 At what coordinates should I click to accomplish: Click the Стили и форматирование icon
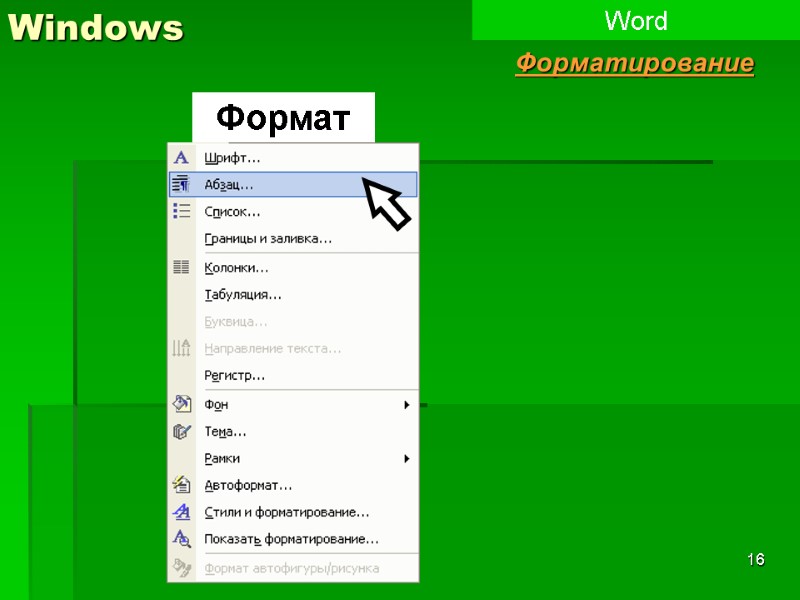(181, 512)
